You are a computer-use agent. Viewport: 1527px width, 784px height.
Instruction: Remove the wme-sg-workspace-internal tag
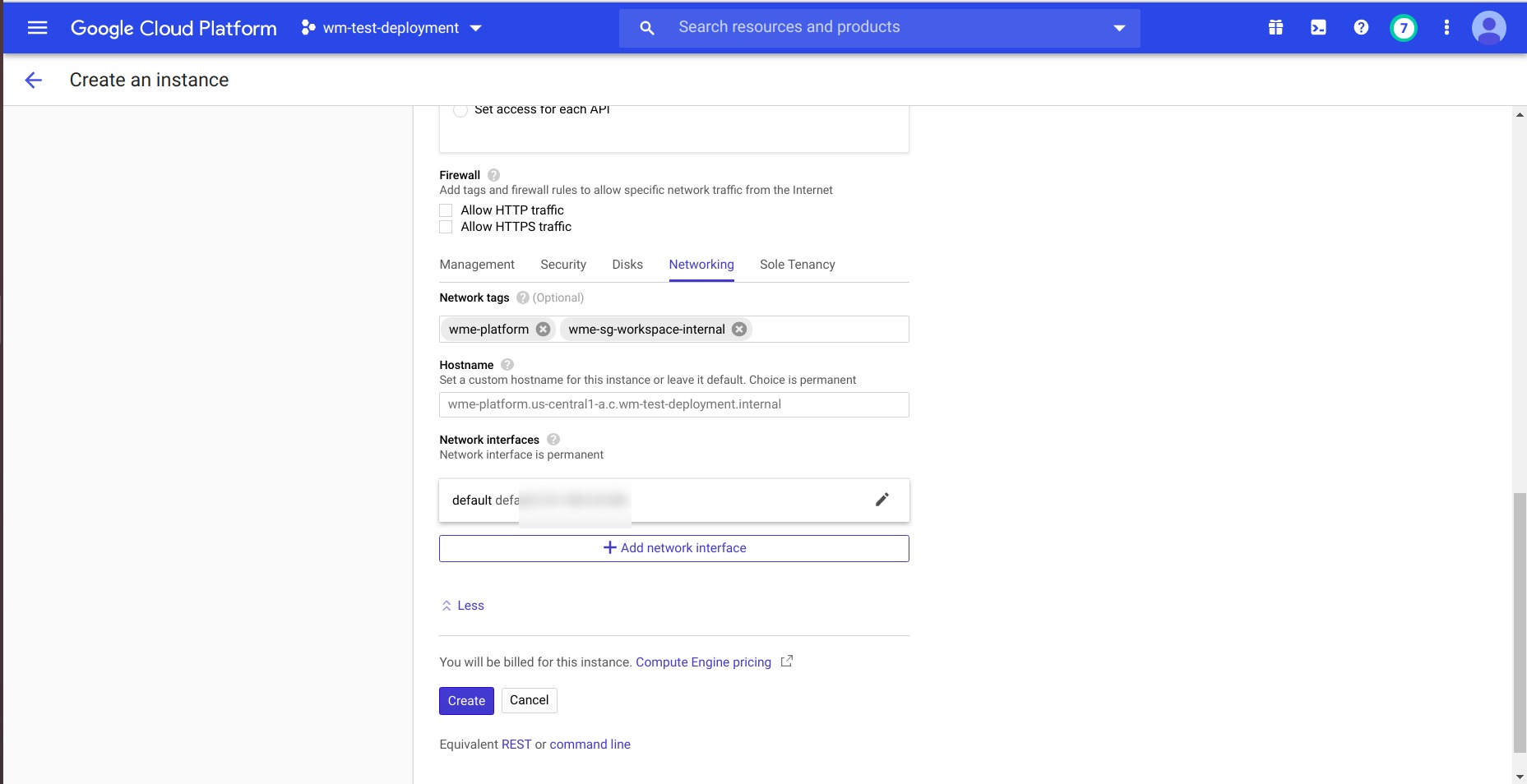click(x=739, y=330)
